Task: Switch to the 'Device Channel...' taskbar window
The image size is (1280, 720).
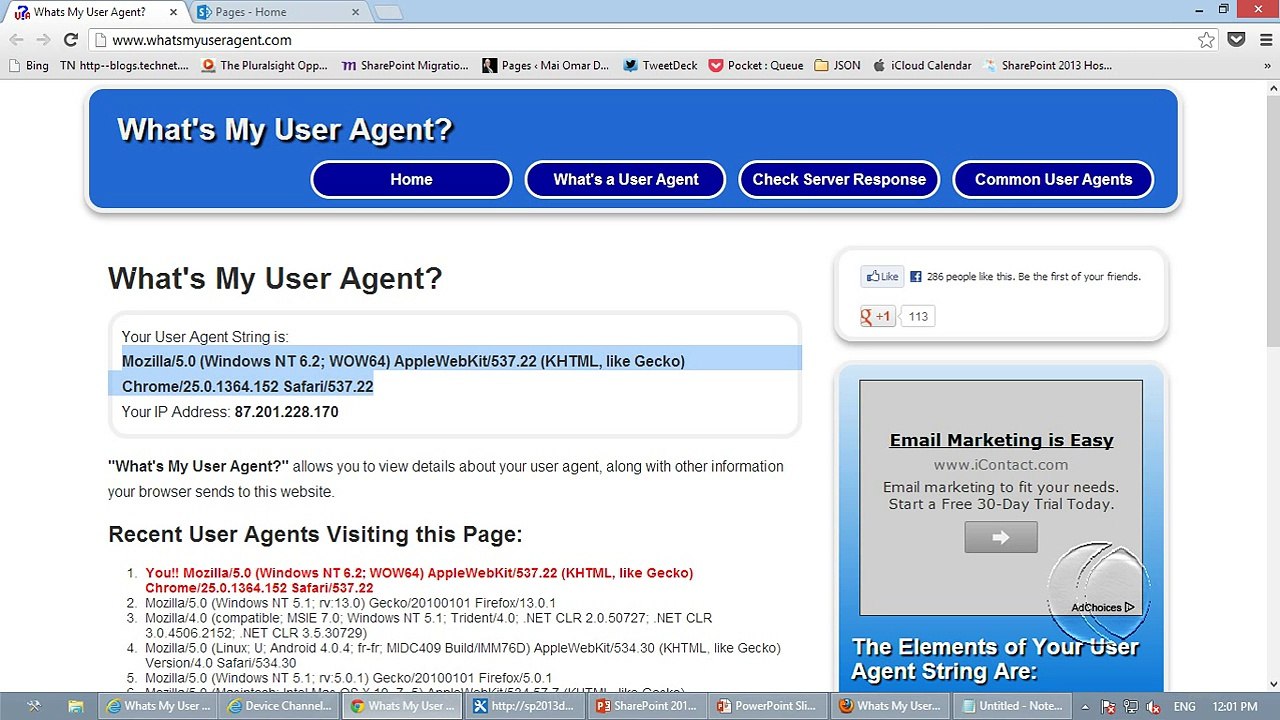Action: pos(280,706)
